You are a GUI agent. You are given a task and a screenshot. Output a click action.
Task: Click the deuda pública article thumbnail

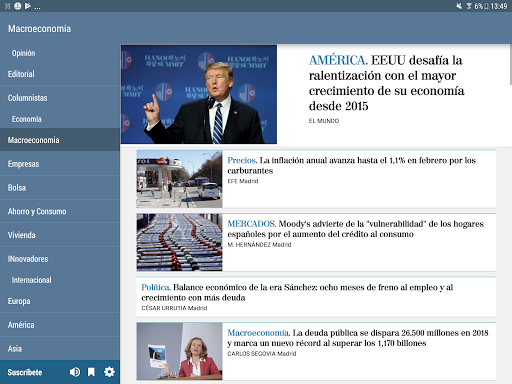click(179, 351)
